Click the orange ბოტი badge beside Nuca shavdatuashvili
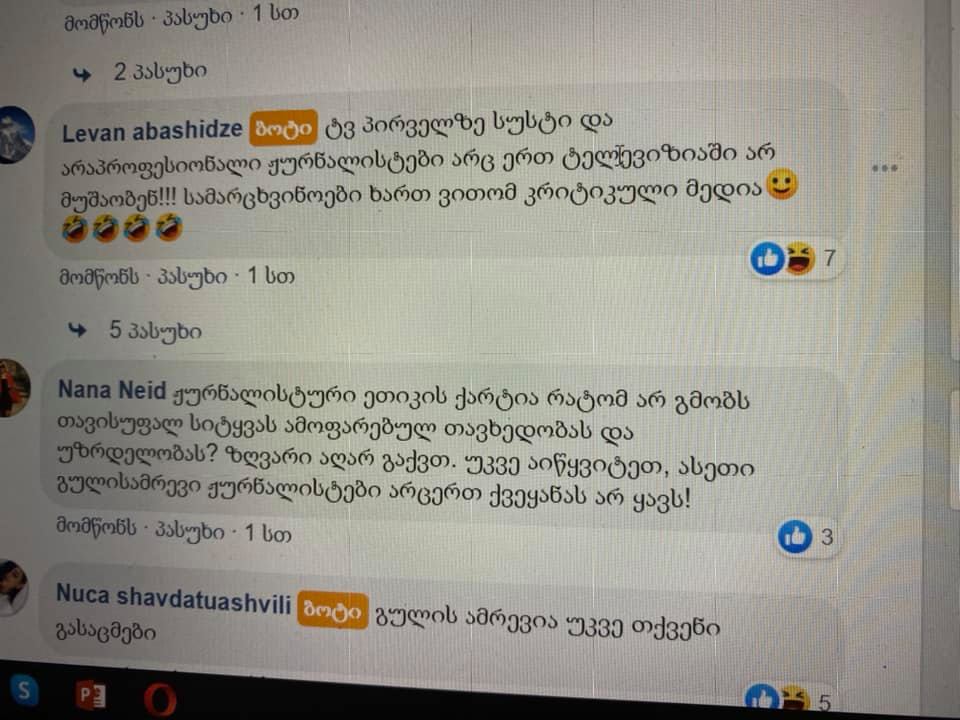Viewport: 960px width, 720px height. click(x=332, y=610)
